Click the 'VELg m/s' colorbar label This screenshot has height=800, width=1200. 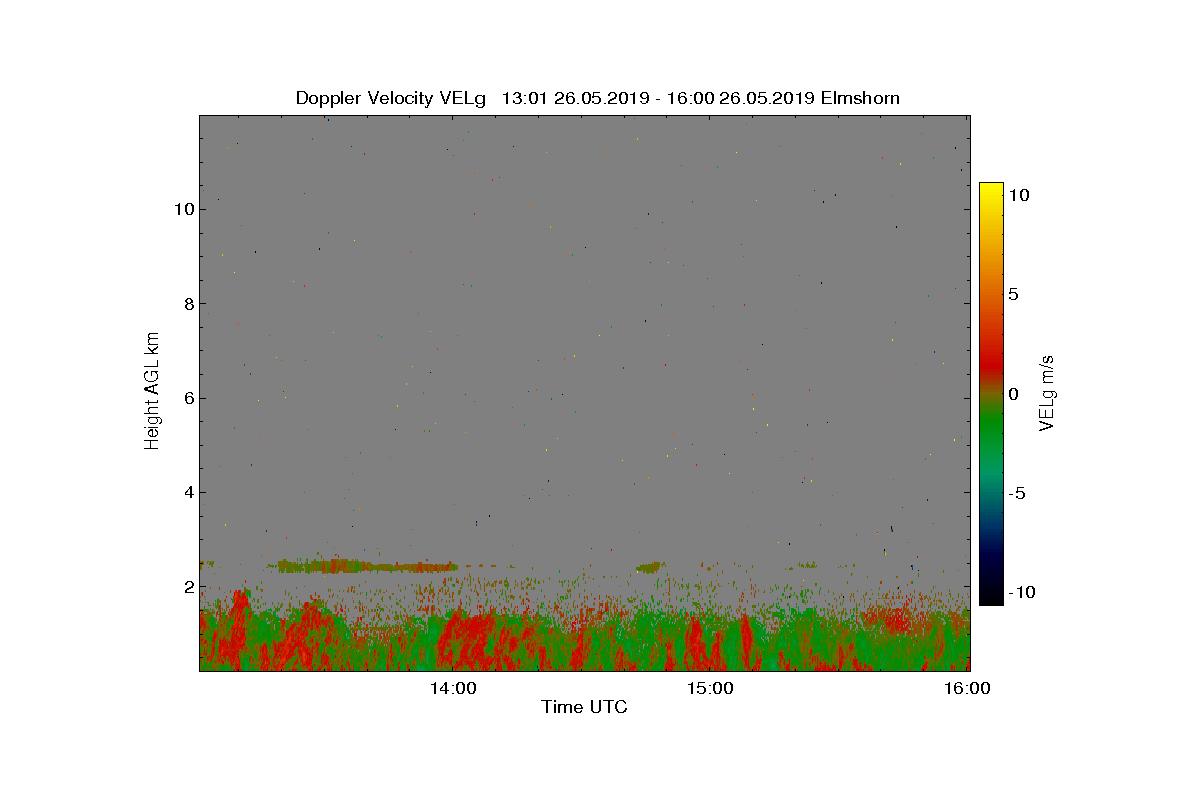coord(1047,391)
